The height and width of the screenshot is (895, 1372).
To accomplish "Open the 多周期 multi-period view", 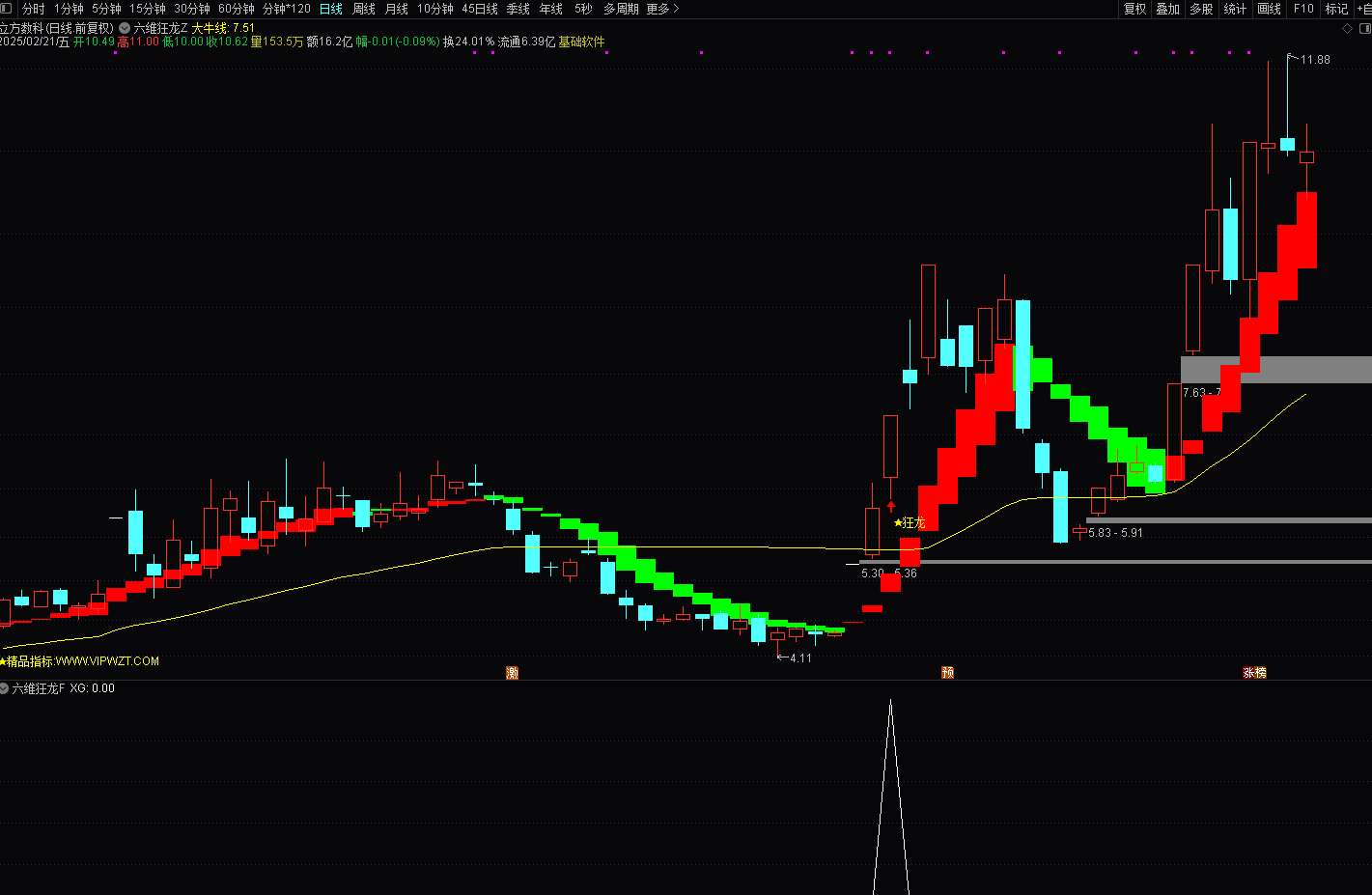I will [x=621, y=9].
